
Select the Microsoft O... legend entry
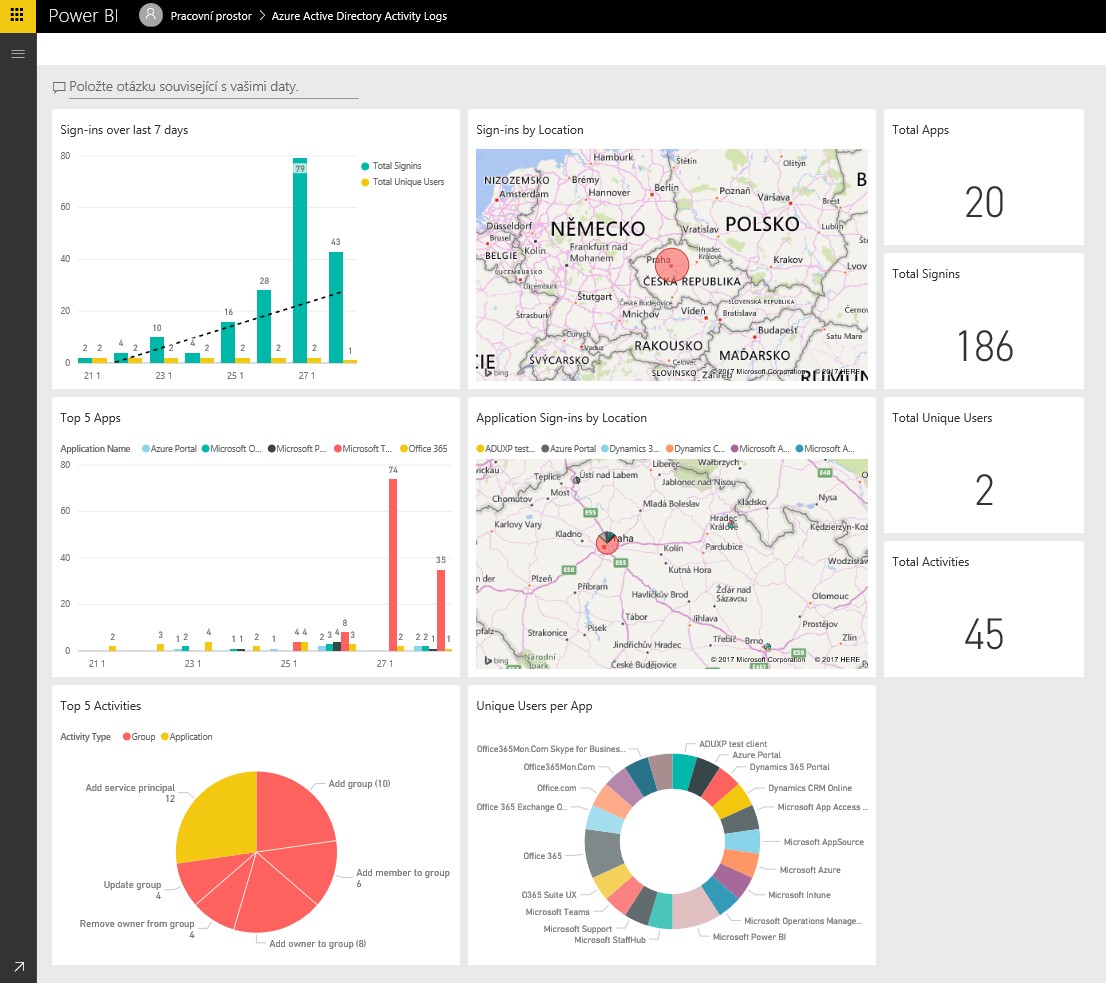(x=231, y=448)
